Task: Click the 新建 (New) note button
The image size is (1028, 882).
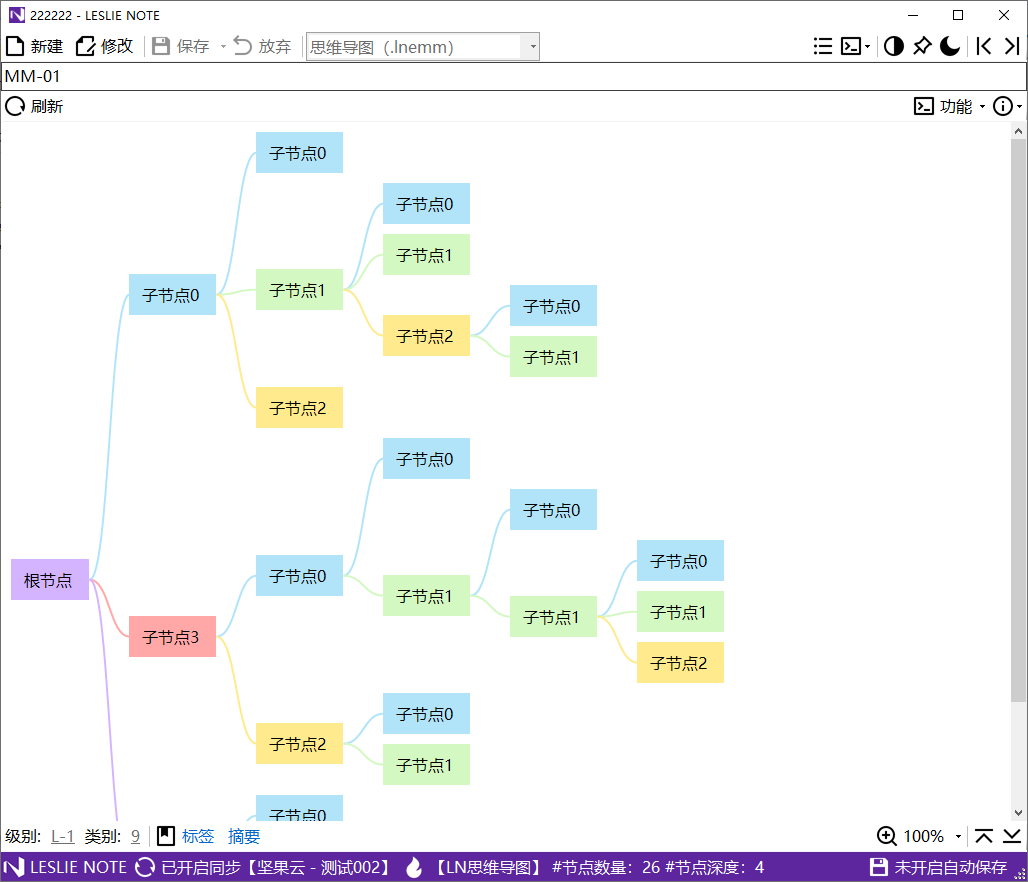Action: (x=35, y=46)
